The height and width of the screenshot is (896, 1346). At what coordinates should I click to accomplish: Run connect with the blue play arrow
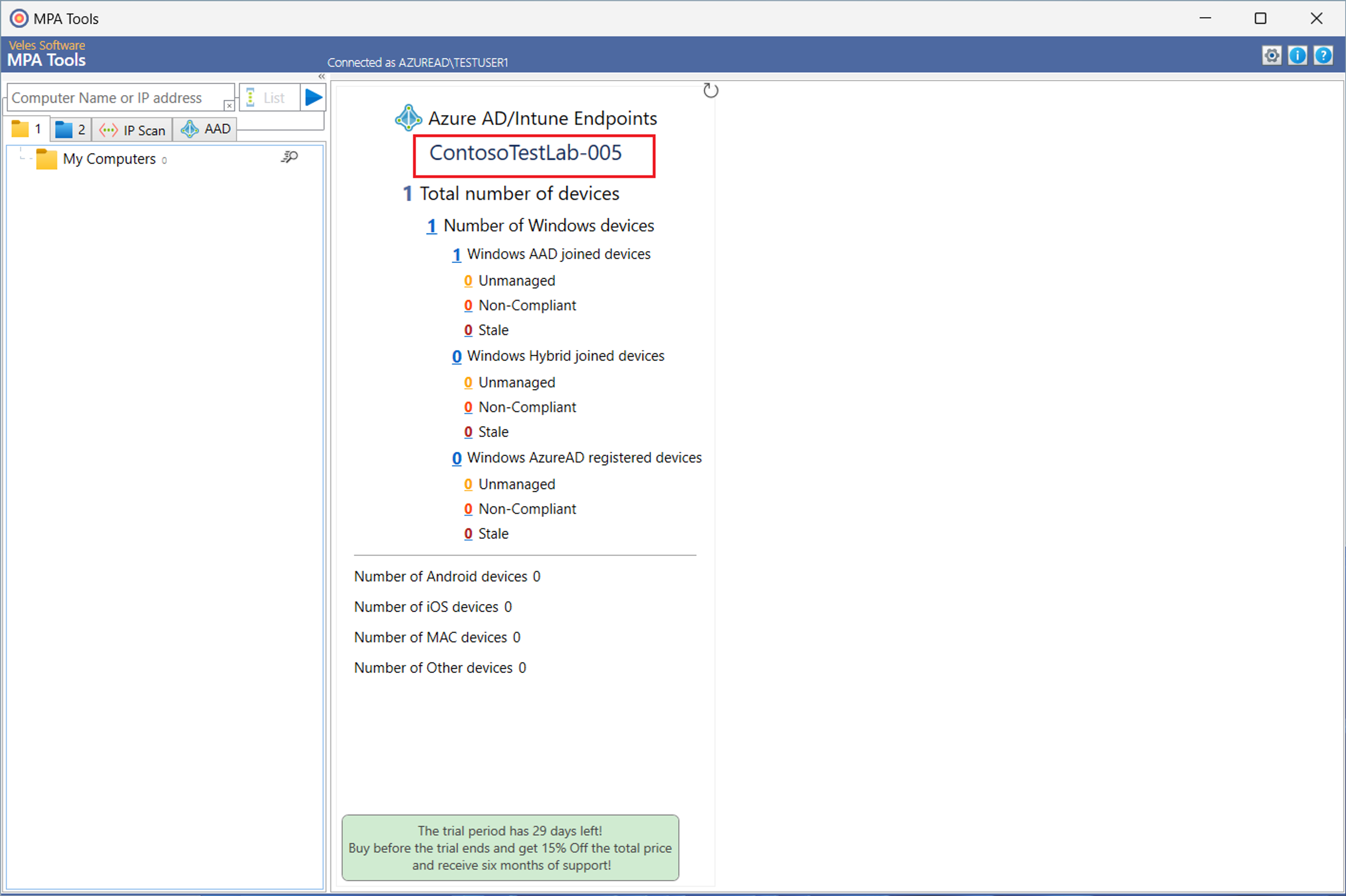click(x=313, y=98)
